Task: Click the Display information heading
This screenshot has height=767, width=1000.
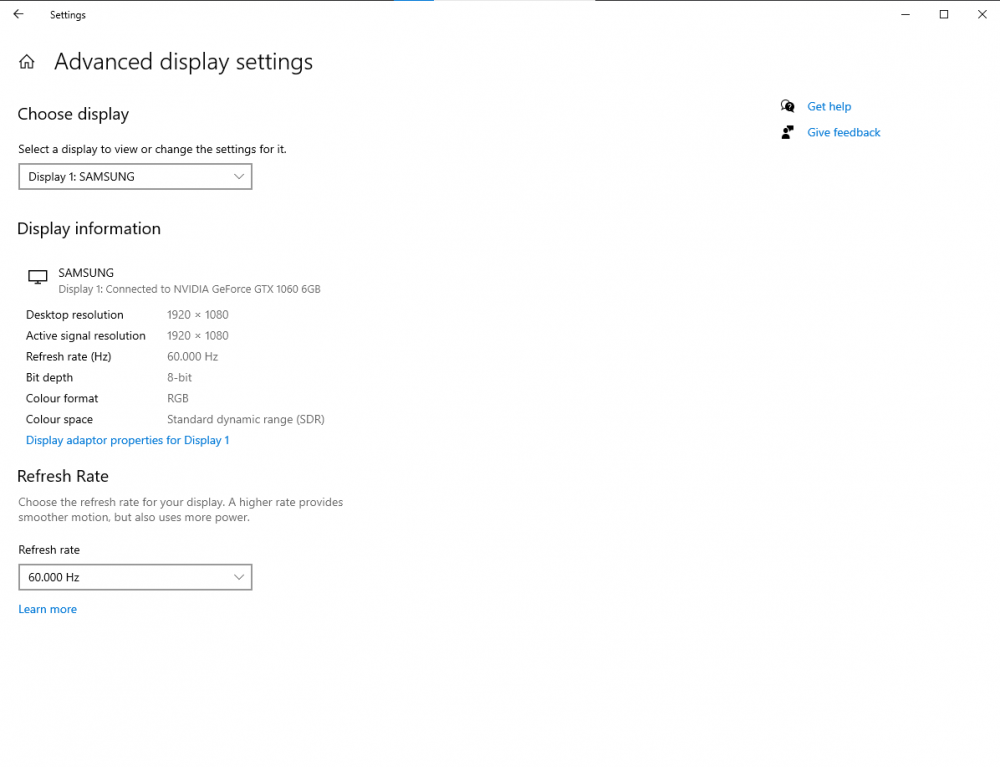Action: pyautogui.click(x=89, y=229)
